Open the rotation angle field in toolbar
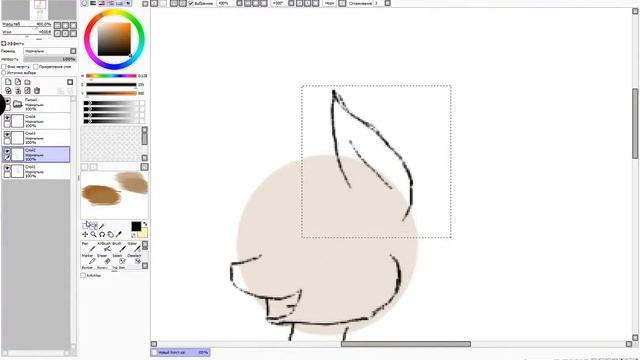 click(x=279, y=3)
